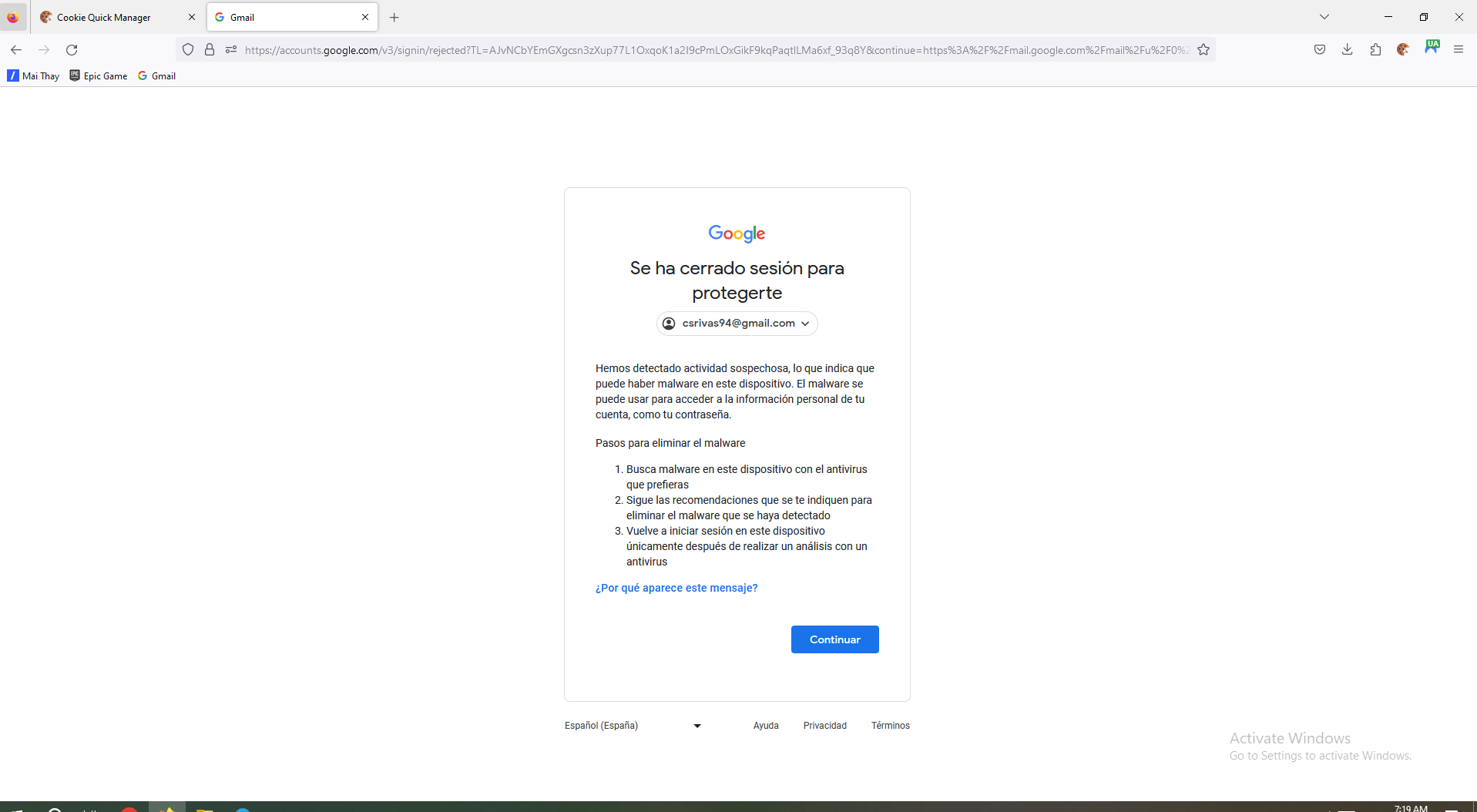
Task: Open tracking protection shield icon
Action: [188, 50]
